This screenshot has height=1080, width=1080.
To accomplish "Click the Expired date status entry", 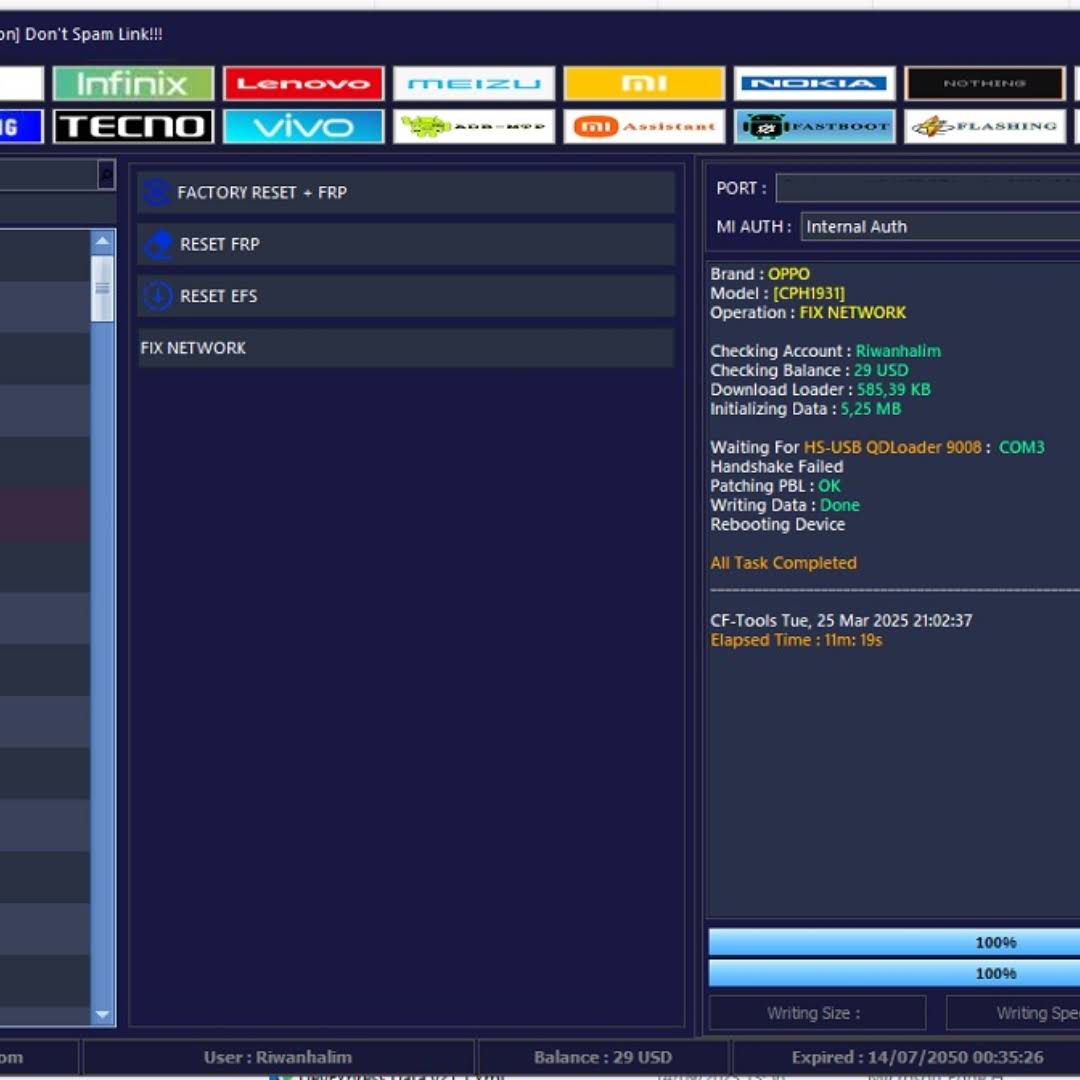I will click(x=917, y=1057).
